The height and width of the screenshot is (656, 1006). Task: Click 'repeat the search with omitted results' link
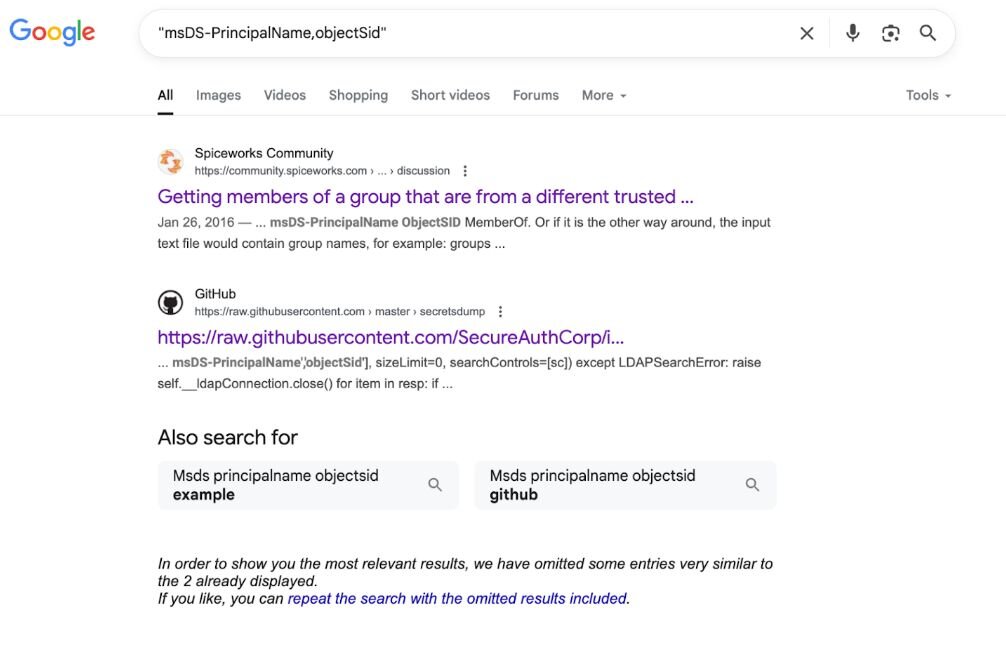pyautogui.click(x=458, y=599)
